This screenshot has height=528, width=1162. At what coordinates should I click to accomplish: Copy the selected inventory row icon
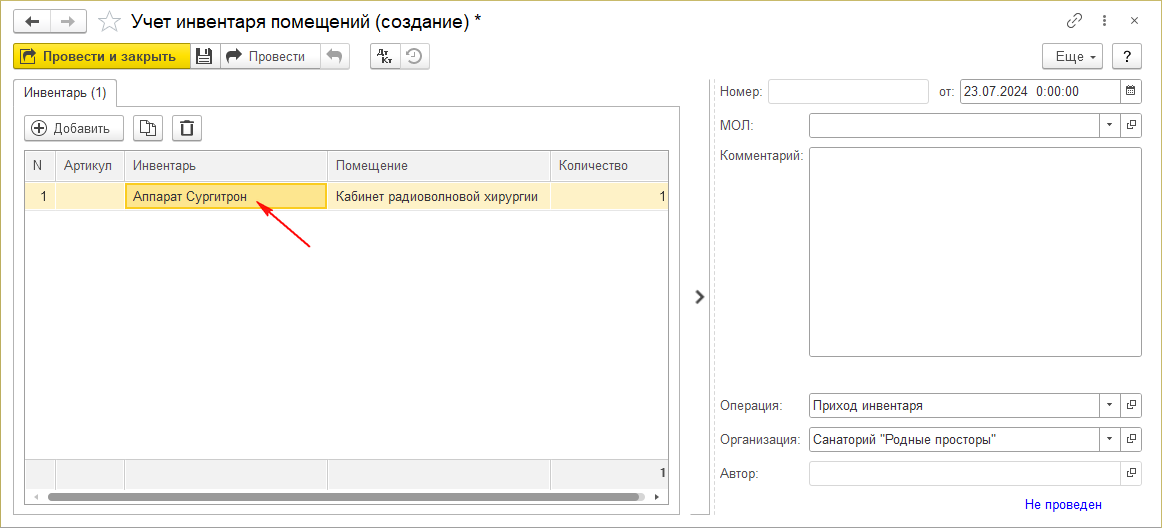point(147,128)
